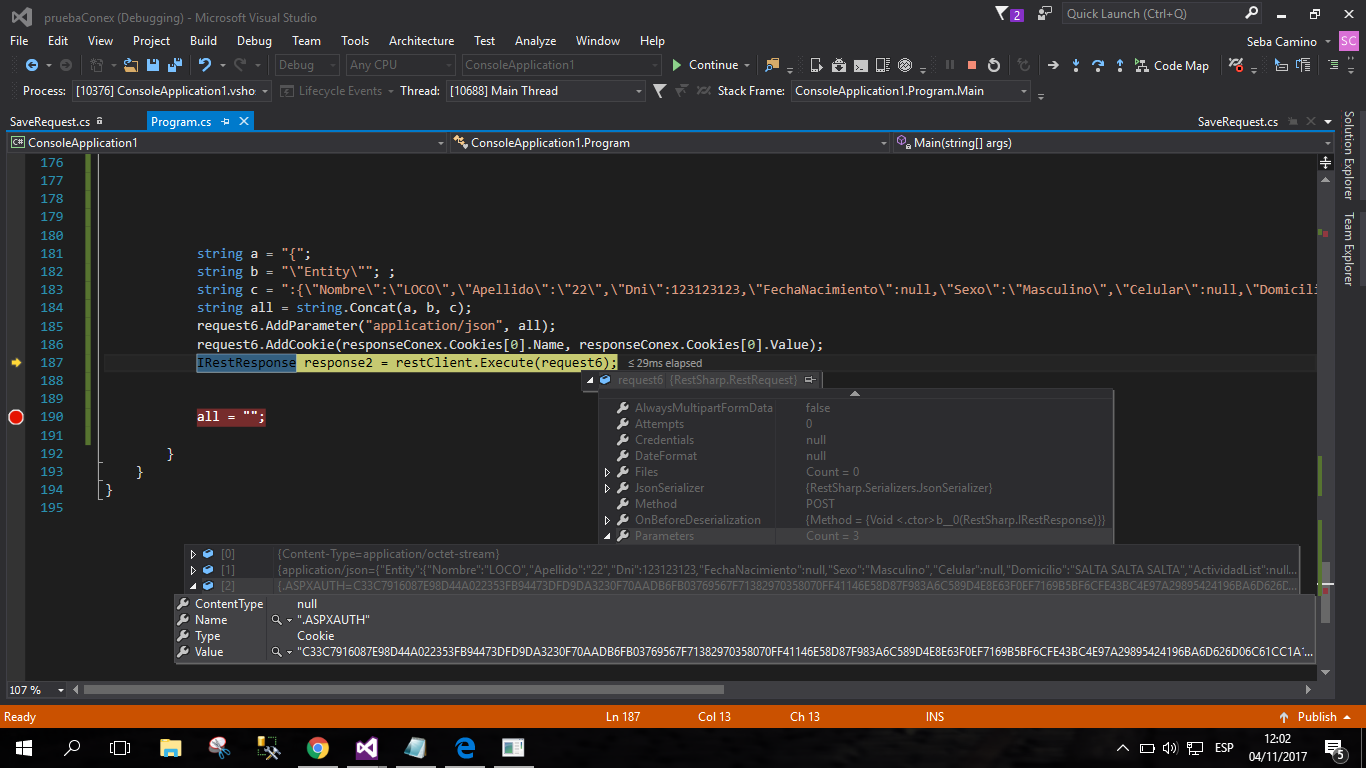Open the ConsoleApplication1.Program type dropdown

(669, 143)
